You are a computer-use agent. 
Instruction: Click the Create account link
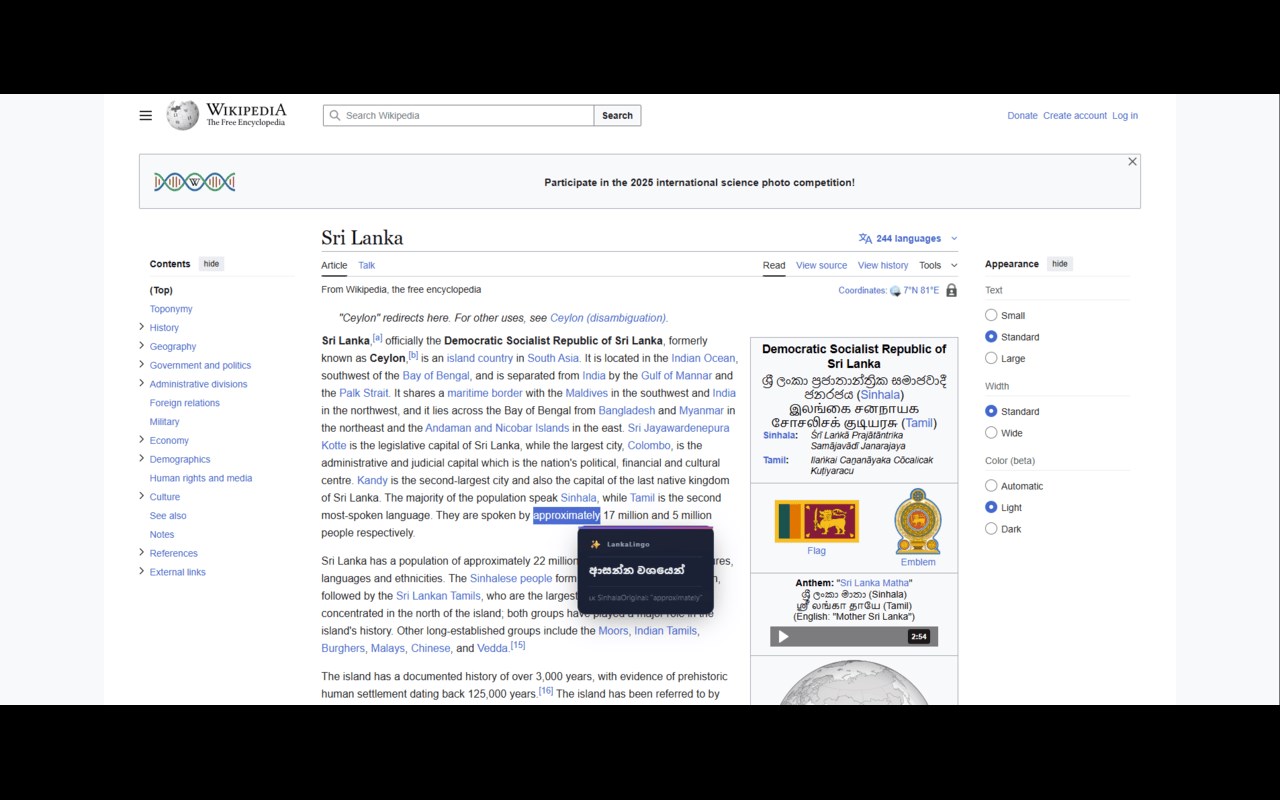(1075, 116)
